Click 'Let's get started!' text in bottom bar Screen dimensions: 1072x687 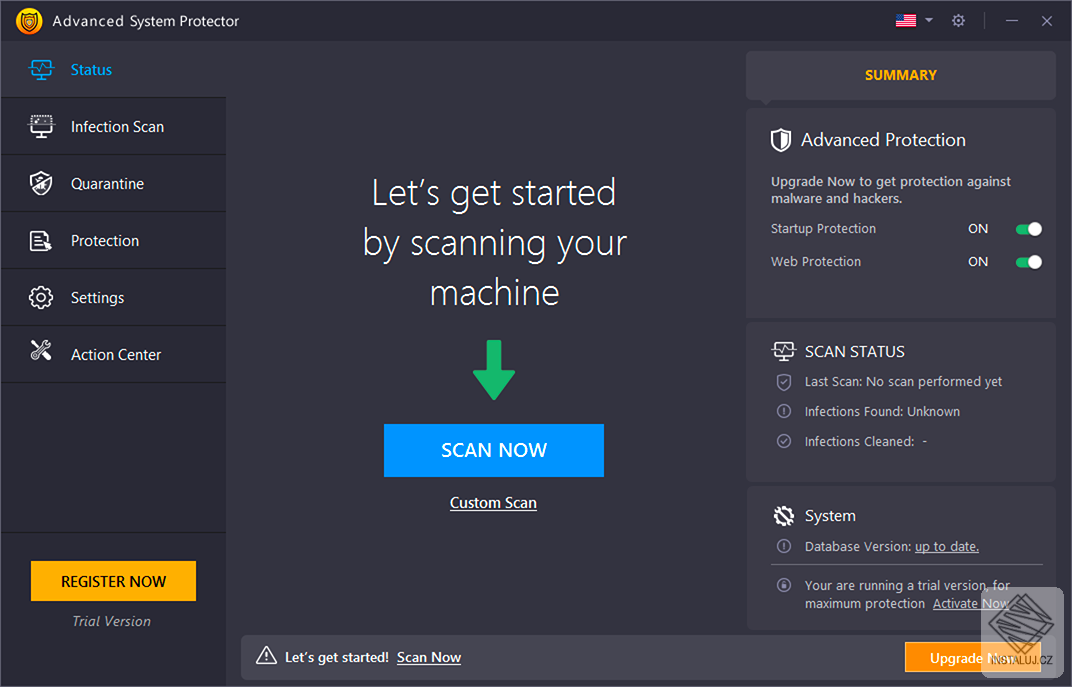[x=336, y=657]
